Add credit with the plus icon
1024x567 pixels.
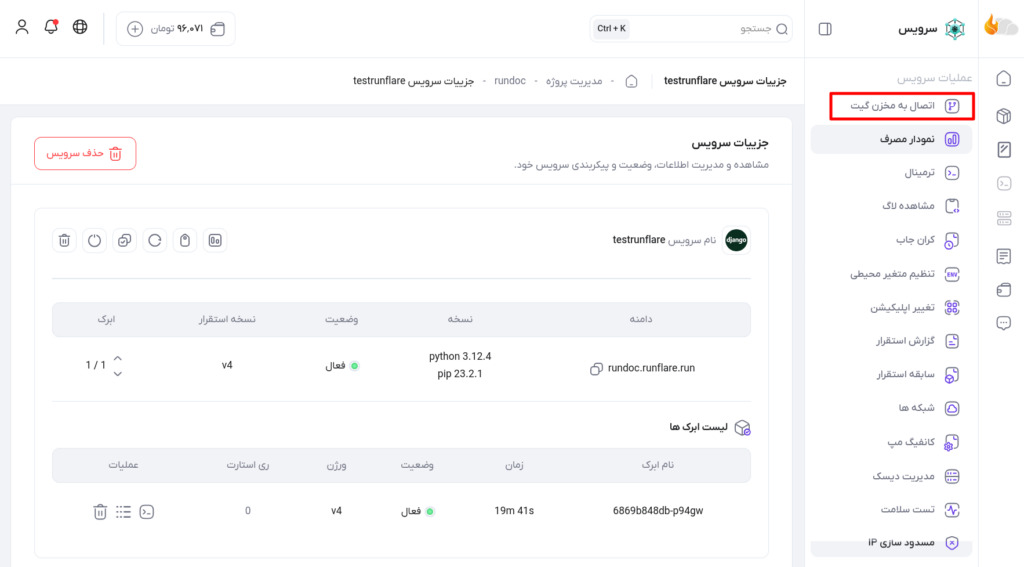click(135, 29)
